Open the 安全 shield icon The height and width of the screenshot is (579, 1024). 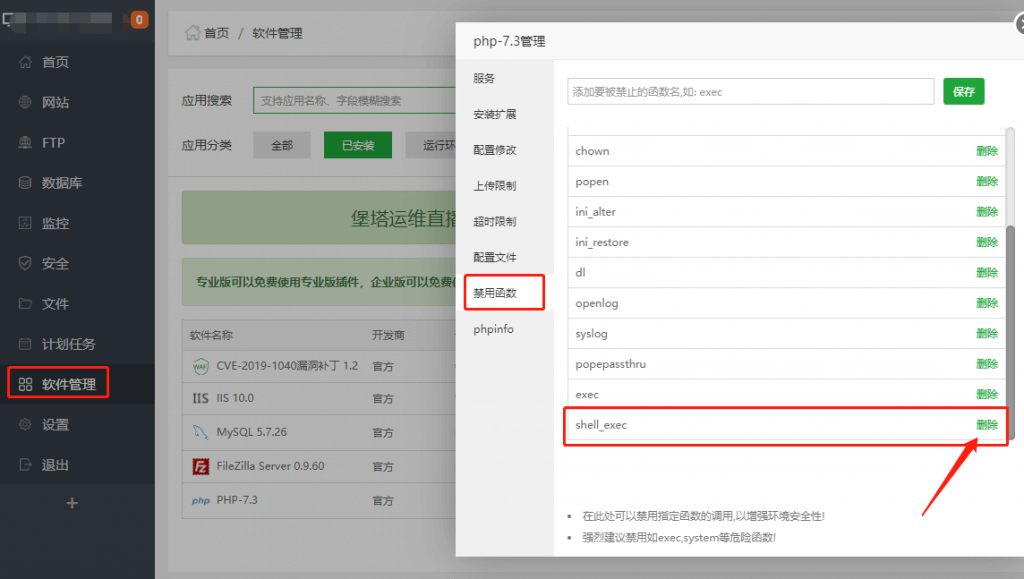(26, 264)
